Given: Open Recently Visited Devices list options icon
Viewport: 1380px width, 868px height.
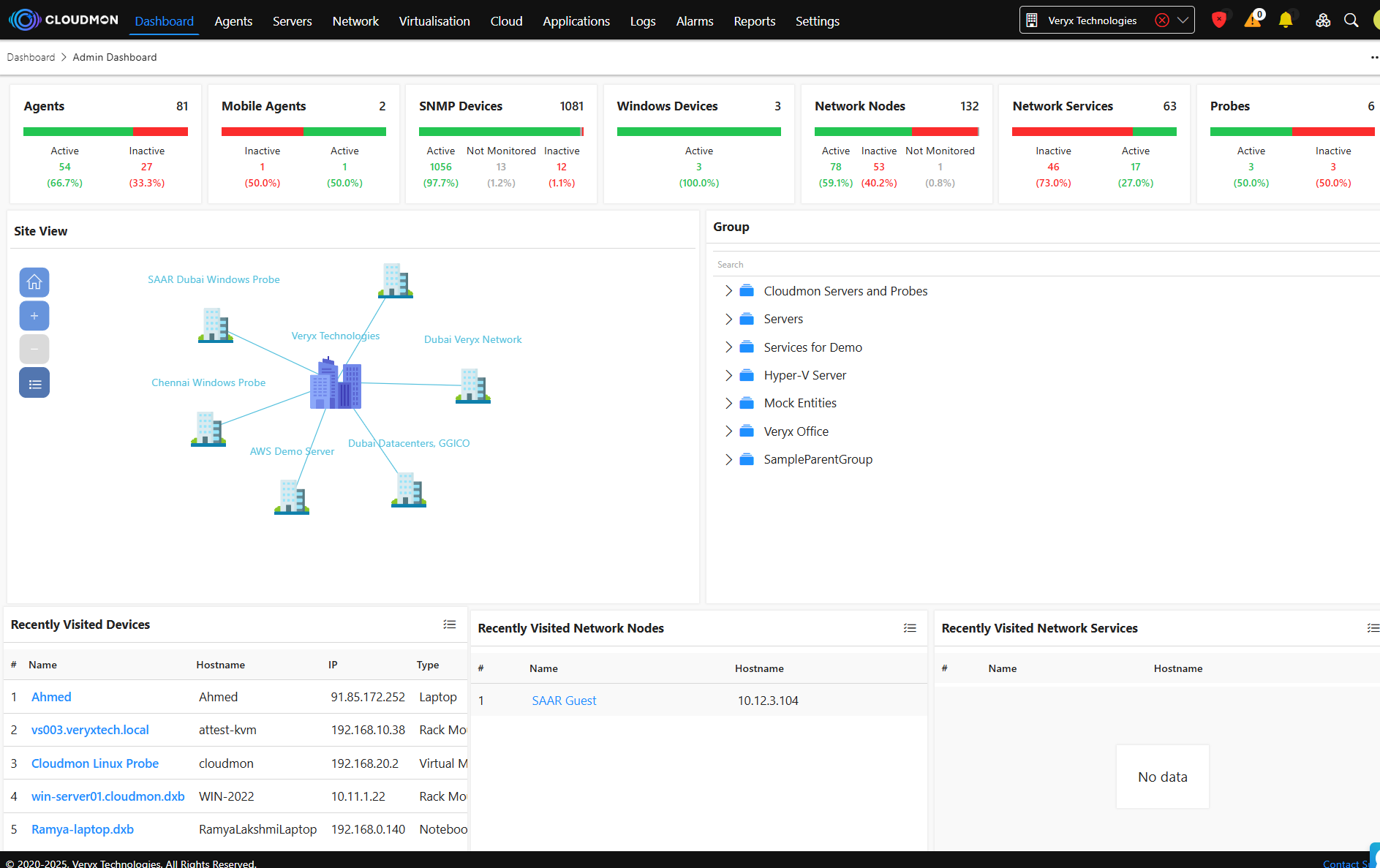Looking at the screenshot, I should click(x=449, y=624).
